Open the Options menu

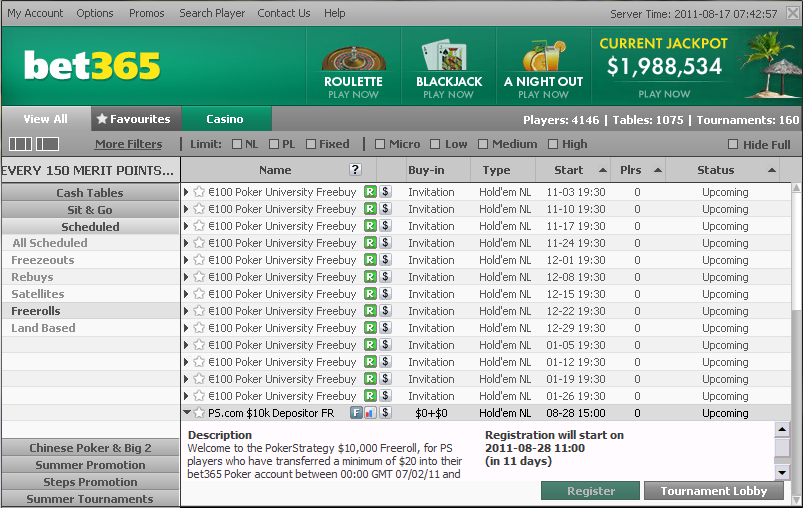click(x=95, y=13)
